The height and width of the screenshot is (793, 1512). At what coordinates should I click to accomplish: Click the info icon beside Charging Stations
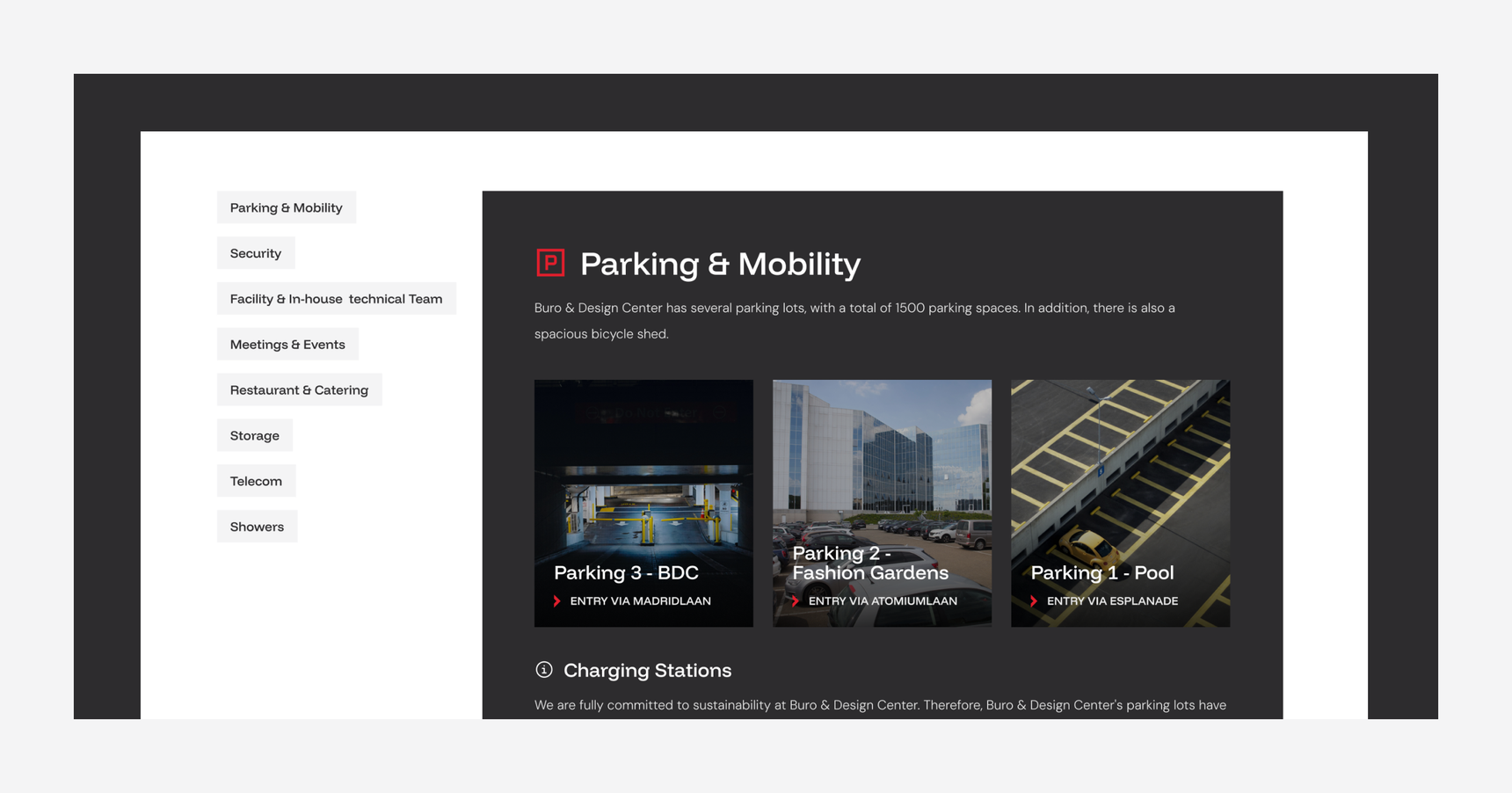tap(544, 670)
